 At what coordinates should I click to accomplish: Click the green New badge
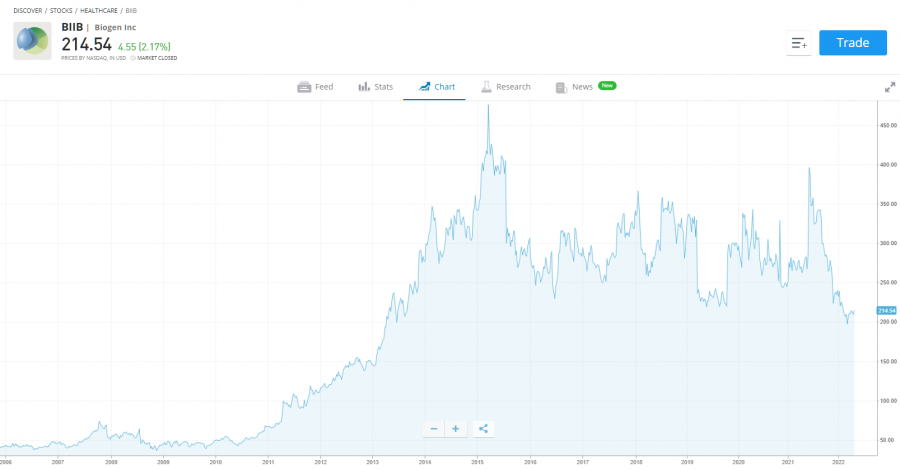607,86
